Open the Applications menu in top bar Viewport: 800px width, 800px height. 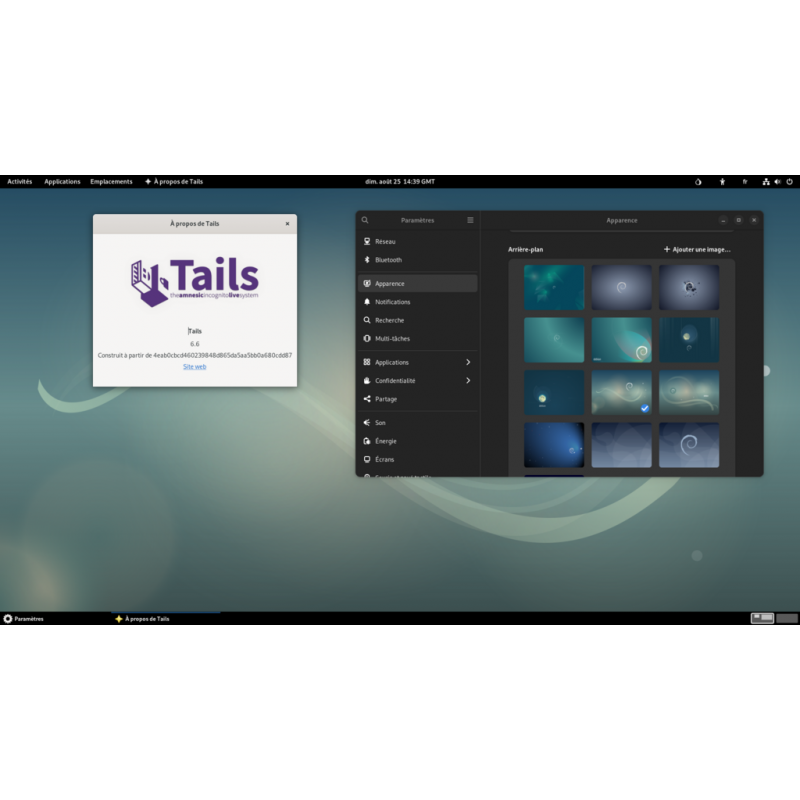tap(62, 181)
